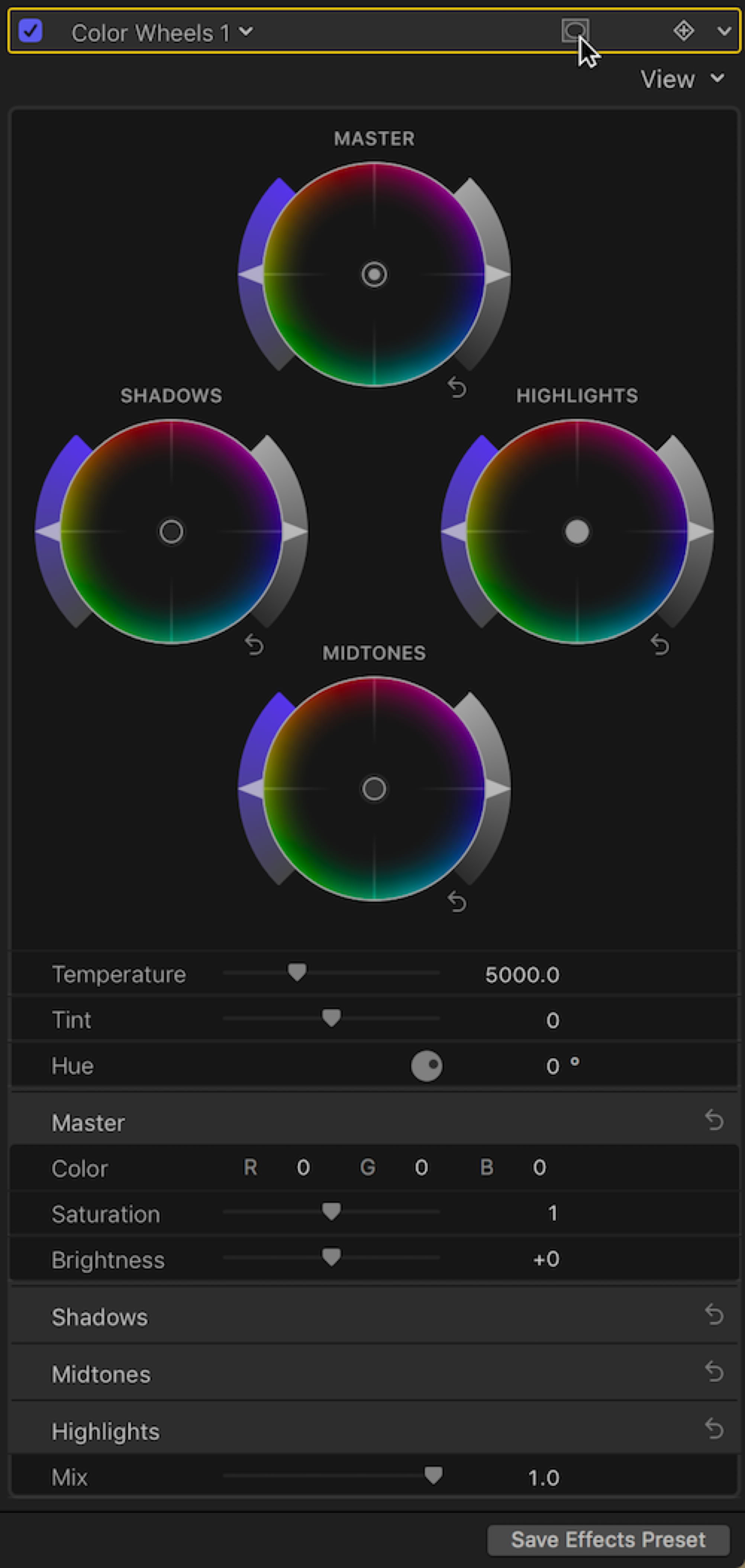Open the chevron menu beside keyframe icon
Screen dimensions: 745x1568
(724, 30)
